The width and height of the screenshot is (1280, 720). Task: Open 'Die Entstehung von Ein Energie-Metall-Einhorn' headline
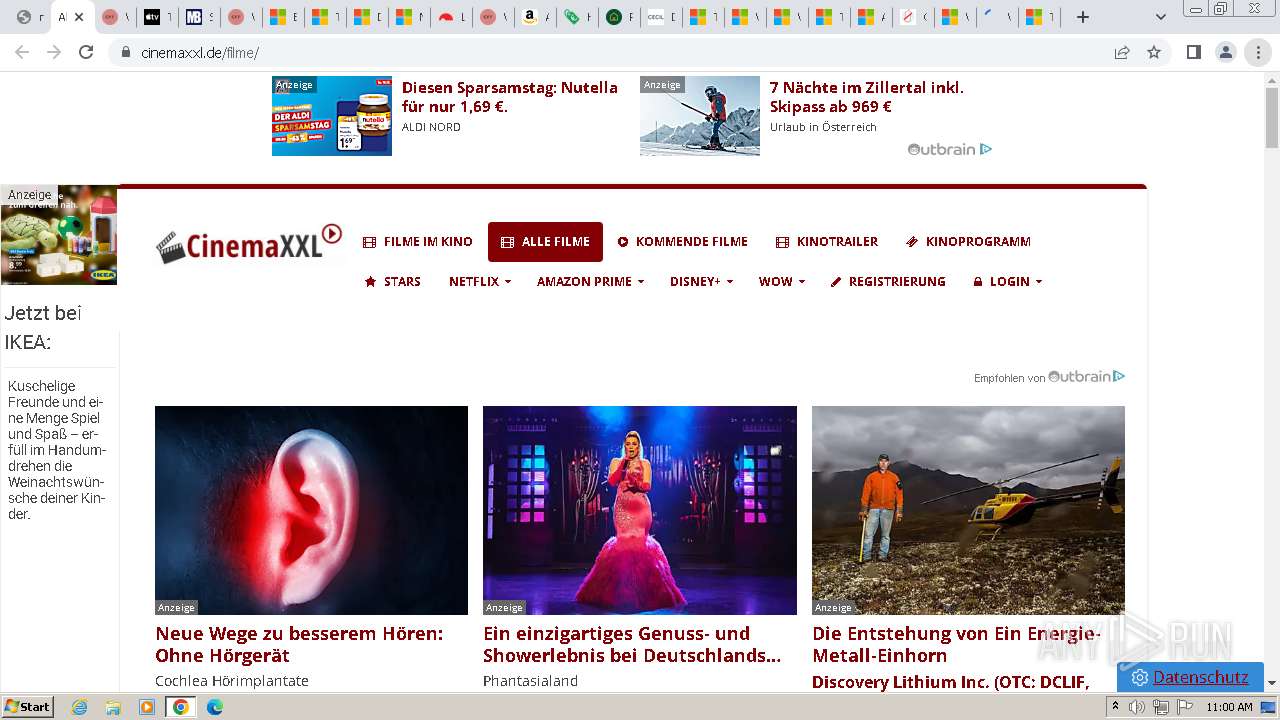pyautogui.click(x=956, y=645)
